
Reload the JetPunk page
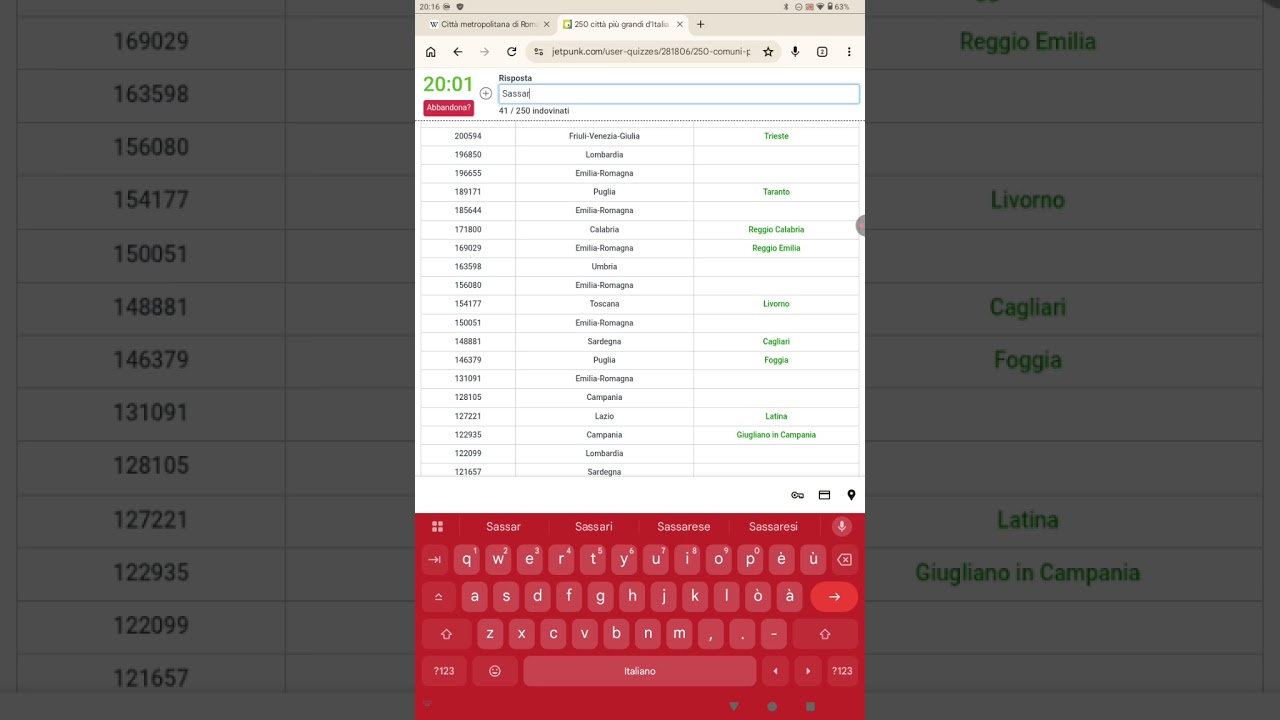click(511, 52)
